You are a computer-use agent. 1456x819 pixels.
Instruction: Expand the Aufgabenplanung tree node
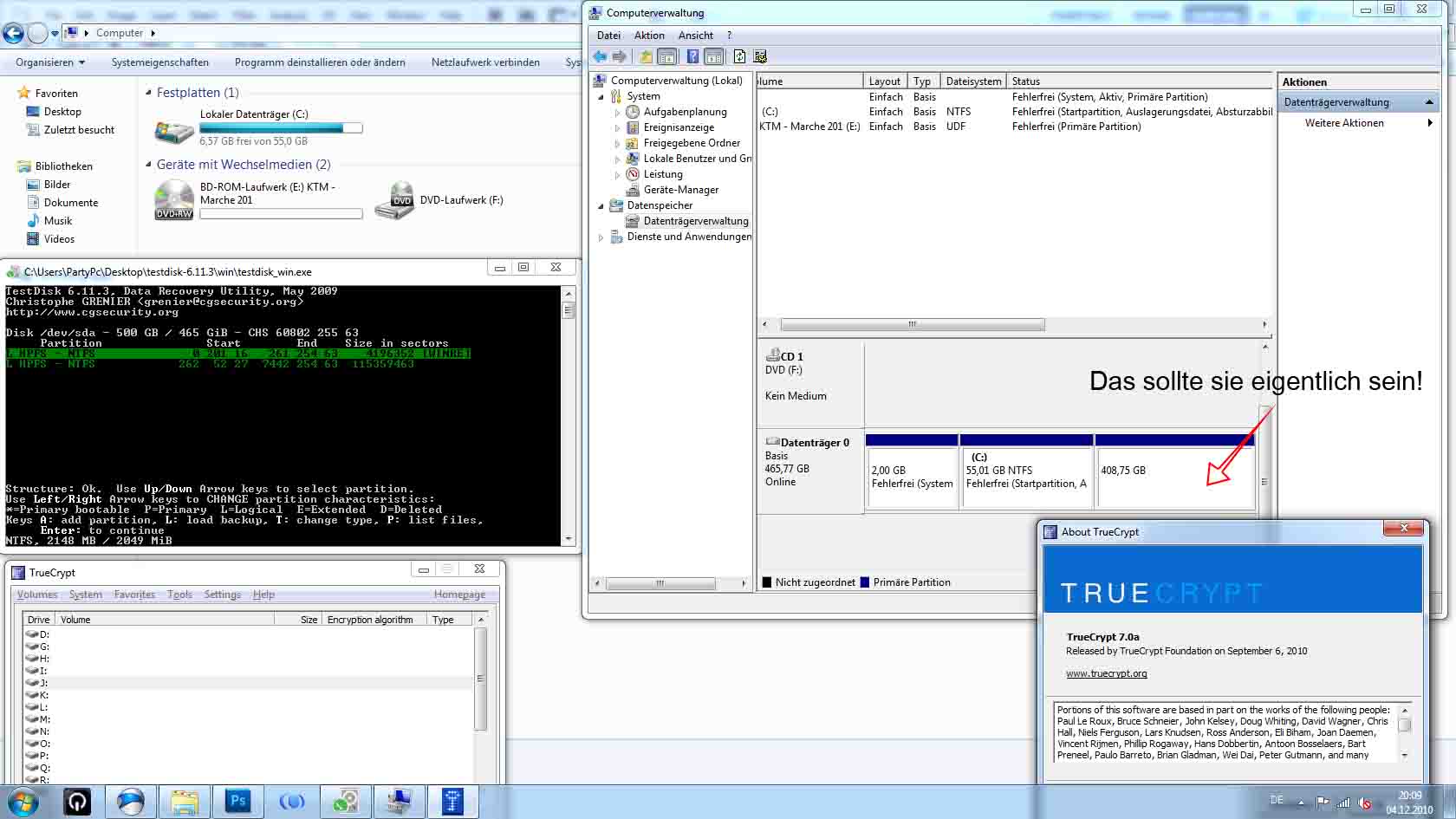click(x=617, y=113)
